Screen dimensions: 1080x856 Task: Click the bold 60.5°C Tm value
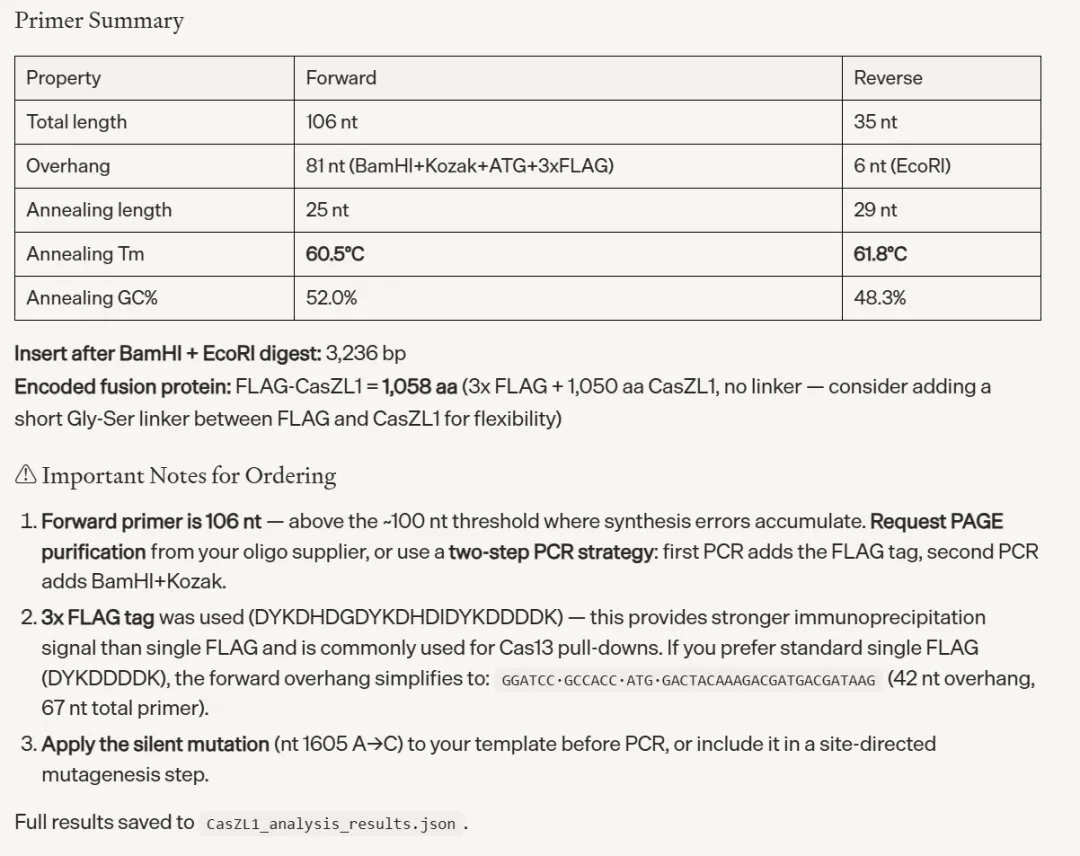[335, 254]
